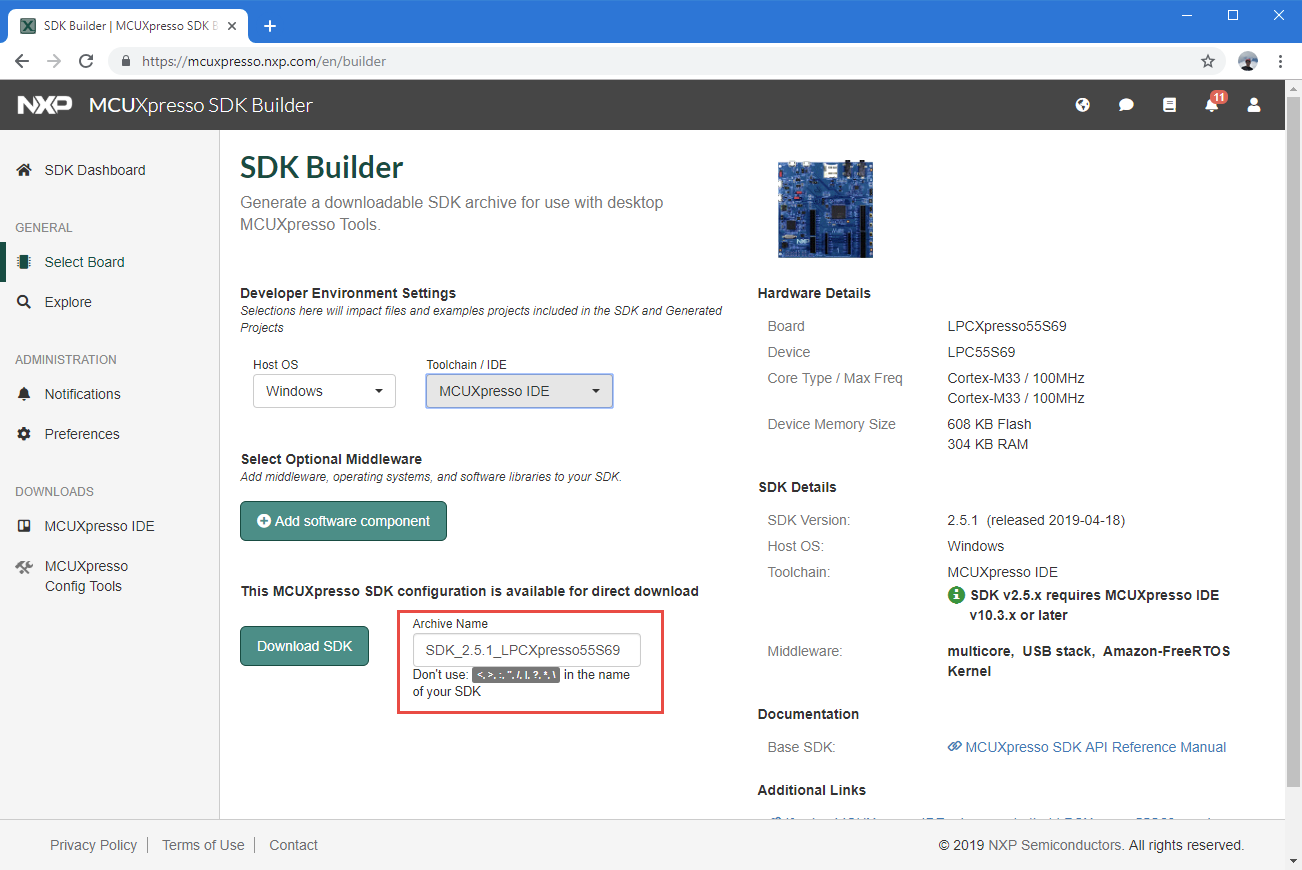Viewport: 1302px width, 870px height.
Task: Open MCUXpresso SDK API Reference Manual link
Action: pyautogui.click(x=1094, y=747)
